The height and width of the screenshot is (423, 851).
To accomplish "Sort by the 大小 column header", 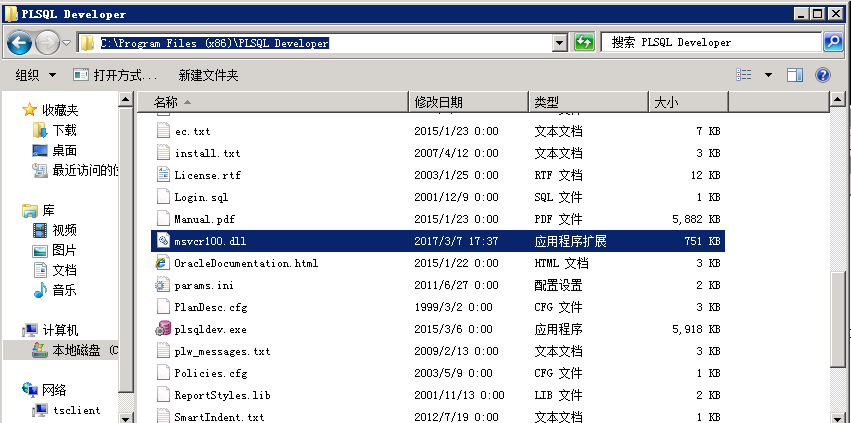I will pyautogui.click(x=689, y=102).
